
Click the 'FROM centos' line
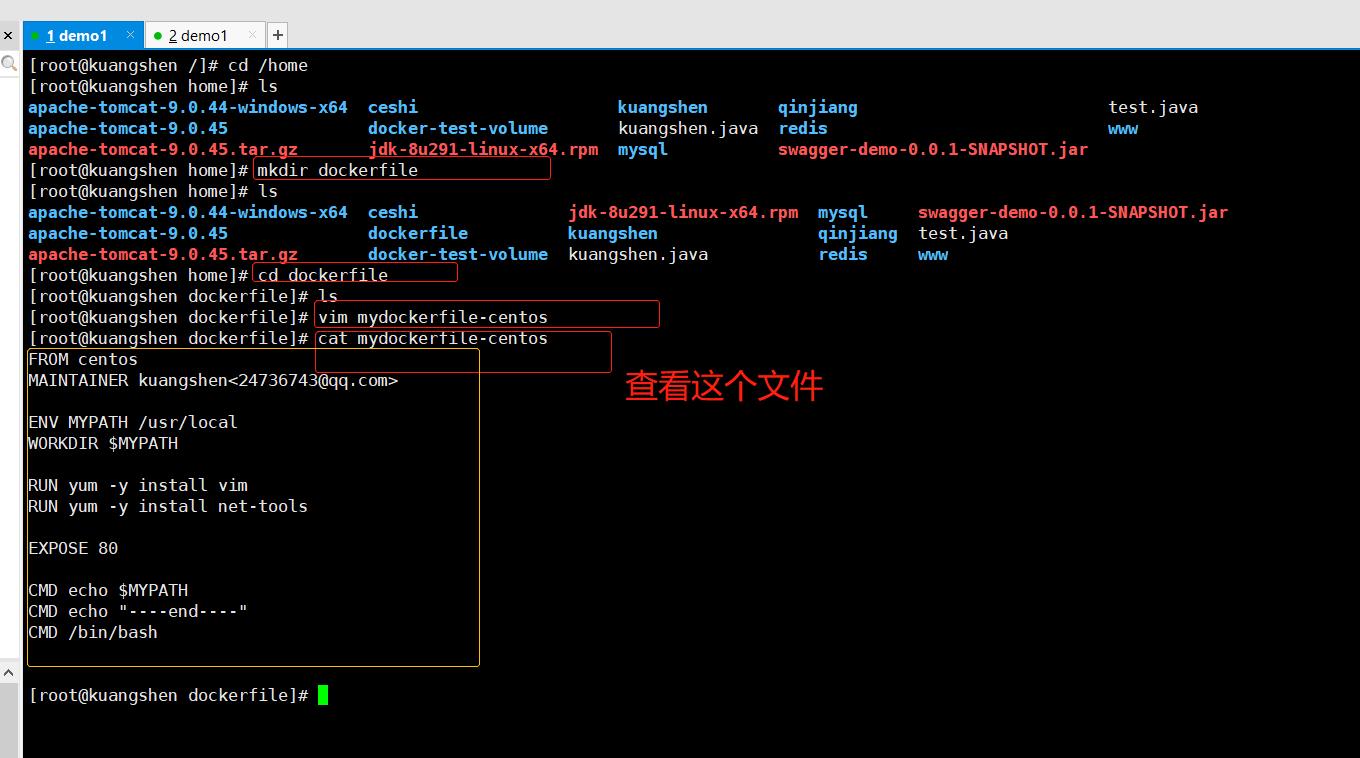pyautogui.click(x=83, y=359)
